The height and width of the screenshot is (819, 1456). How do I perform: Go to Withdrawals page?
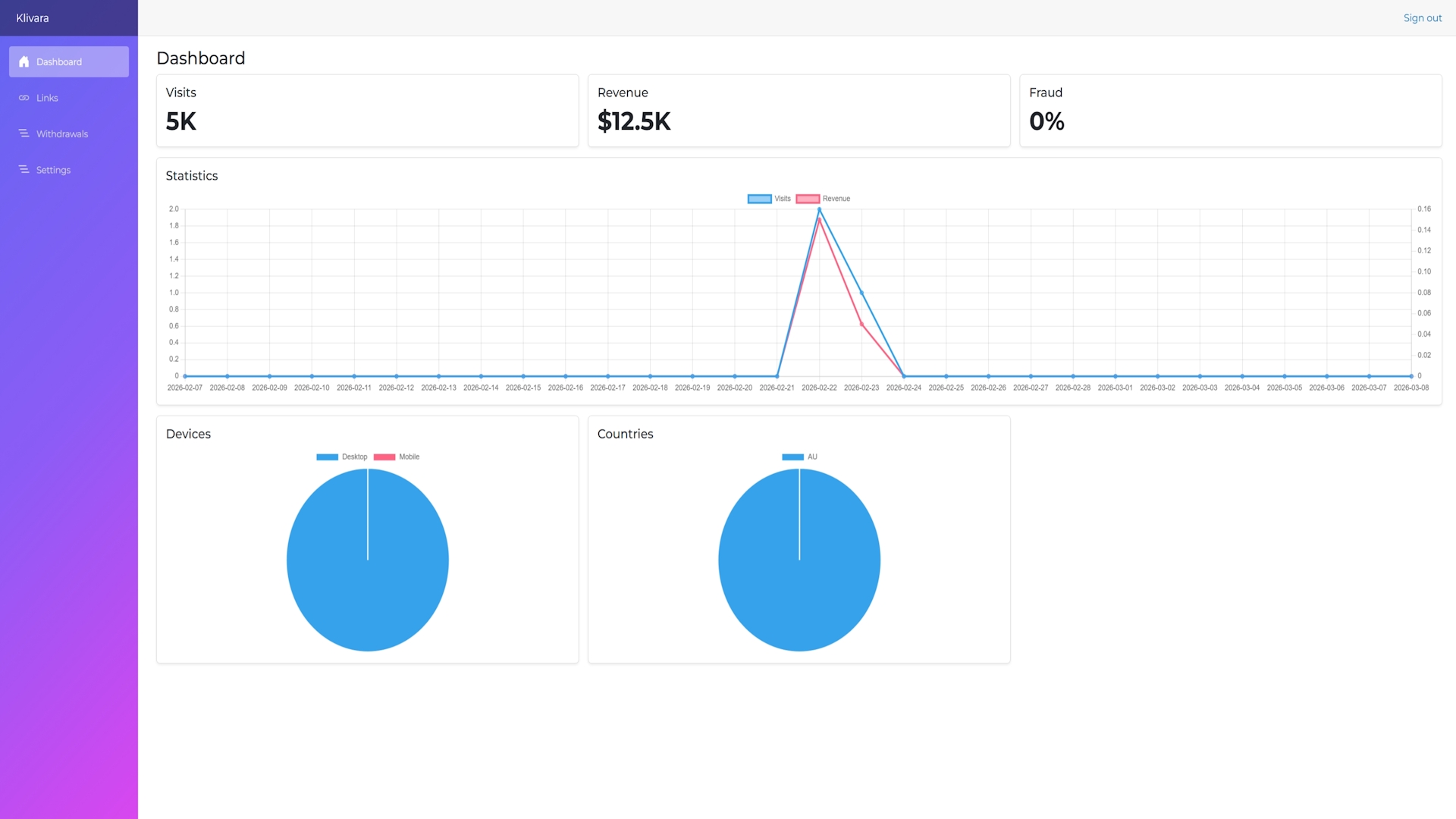(62, 134)
